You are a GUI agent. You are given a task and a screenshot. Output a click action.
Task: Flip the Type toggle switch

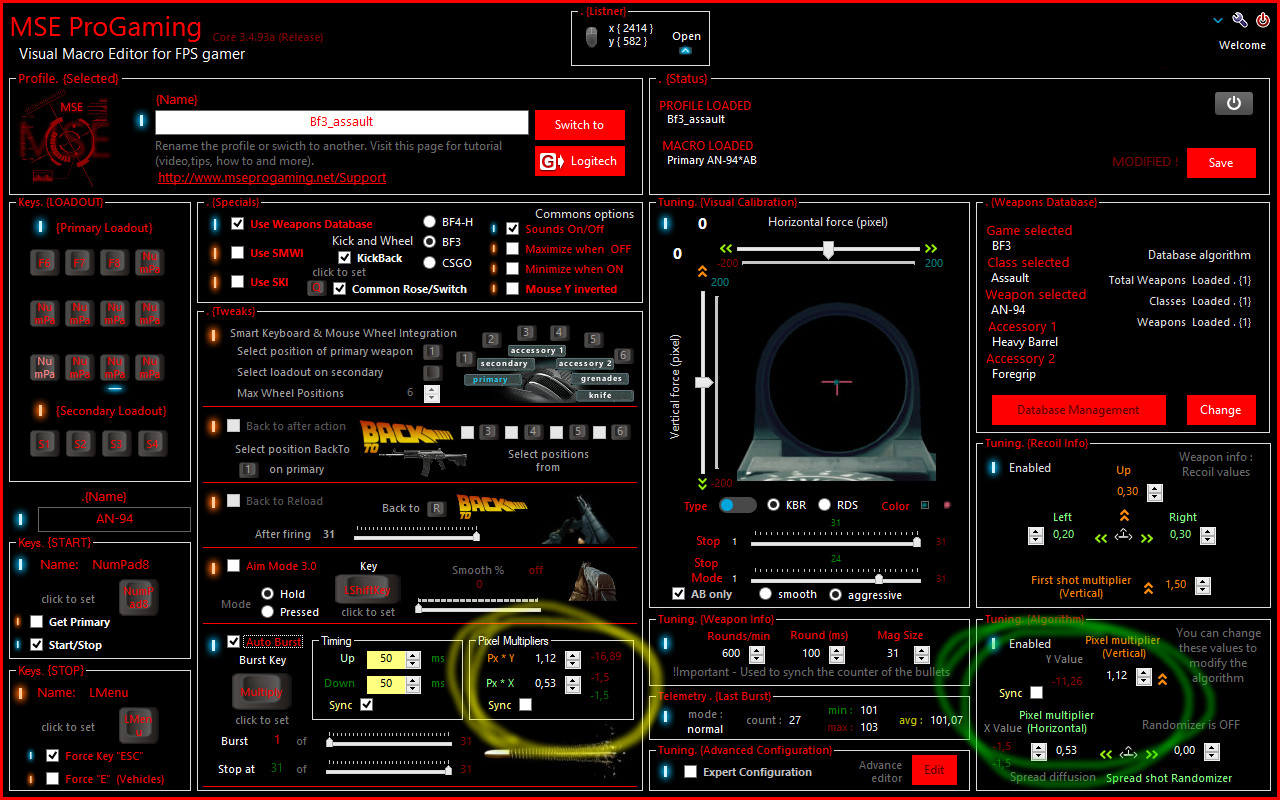point(738,505)
